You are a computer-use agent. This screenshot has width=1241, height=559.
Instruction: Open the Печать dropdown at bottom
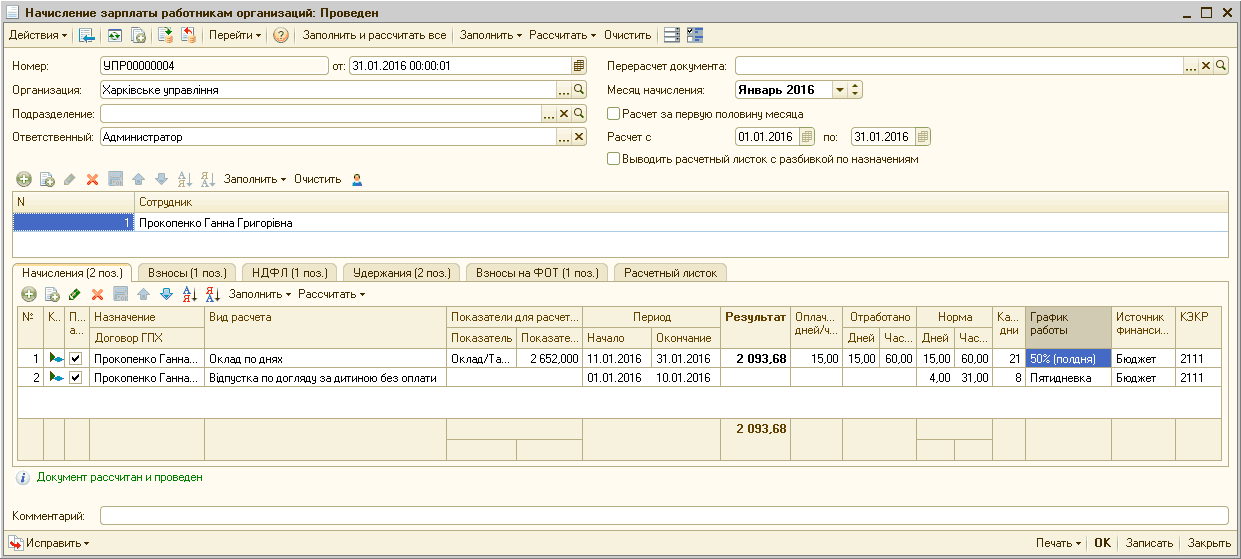click(x=1058, y=543)
